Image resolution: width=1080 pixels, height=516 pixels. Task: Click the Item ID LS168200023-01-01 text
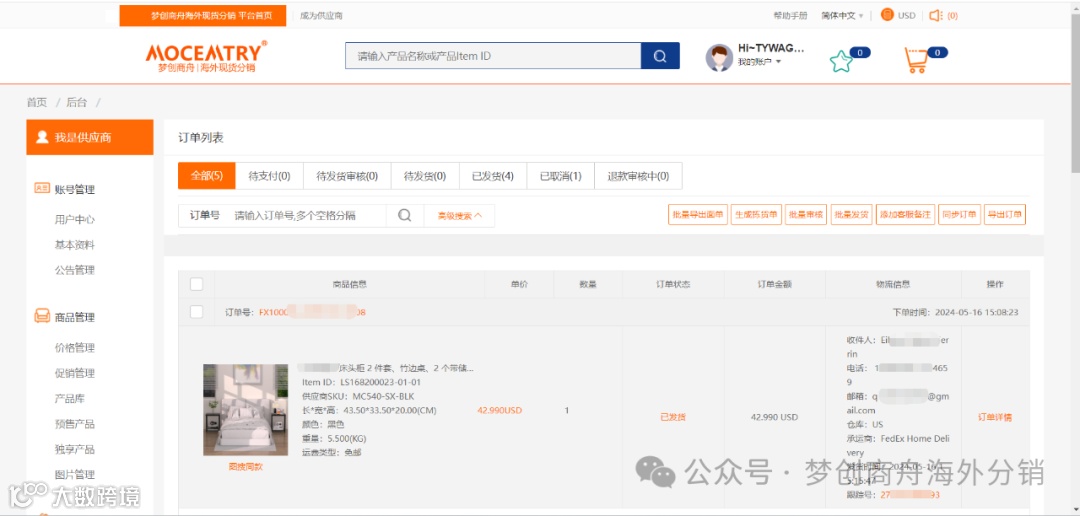pos(362,382)
